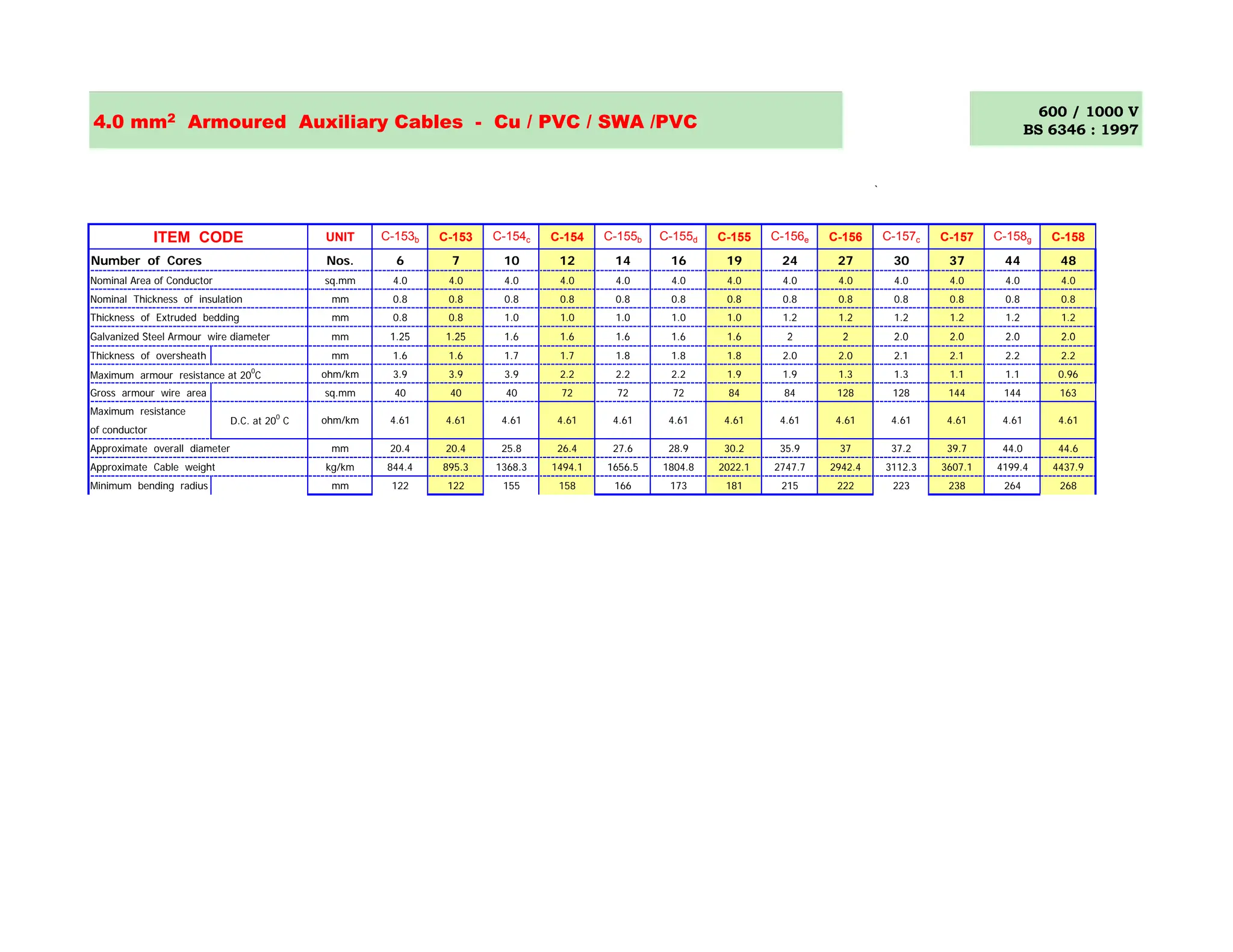This screenshot has height=952, width=1233.
Task: Click the 844.4 cable weight value
Action: [400, 467]
